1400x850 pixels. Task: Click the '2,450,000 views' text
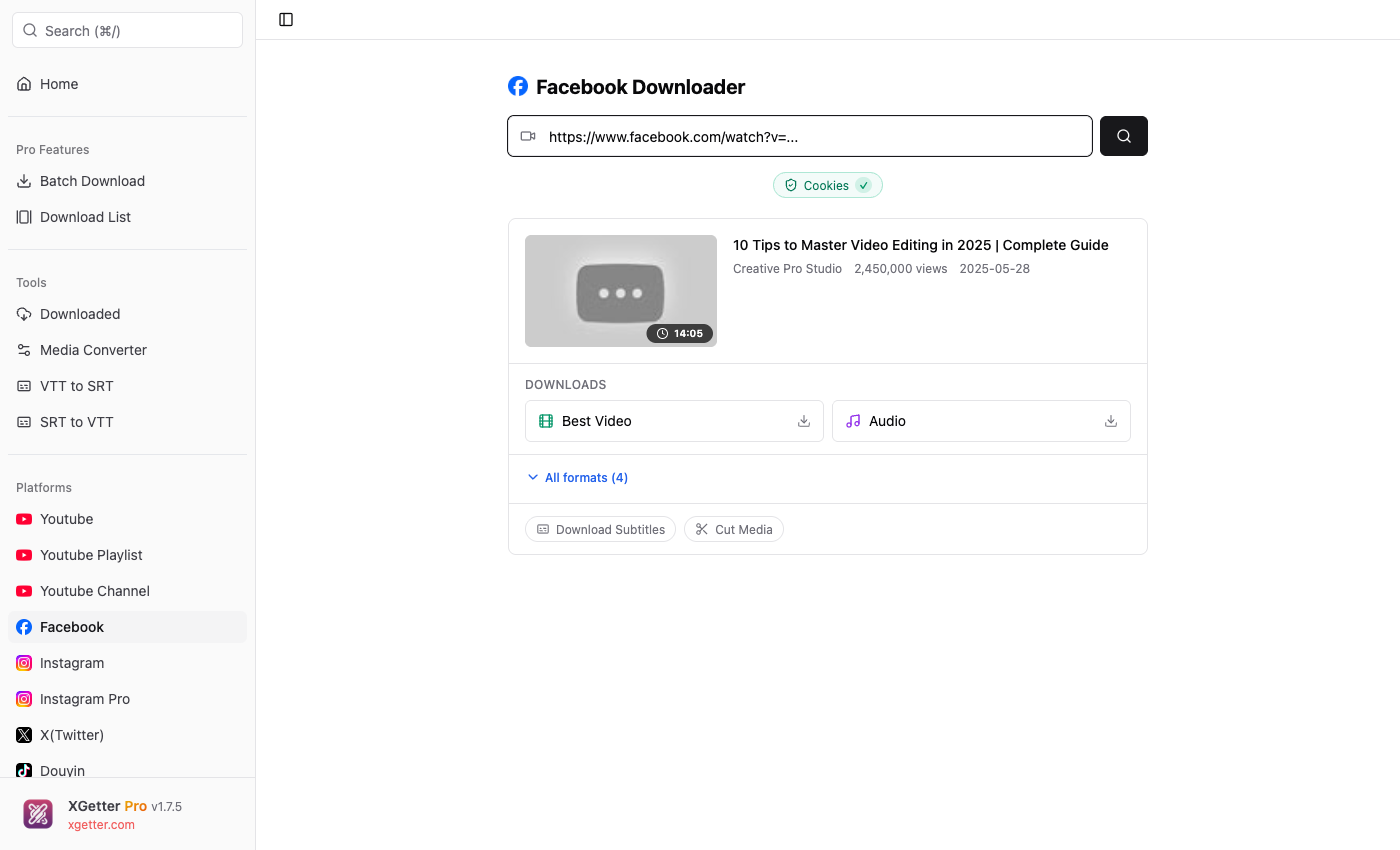(x=901, y=269)
